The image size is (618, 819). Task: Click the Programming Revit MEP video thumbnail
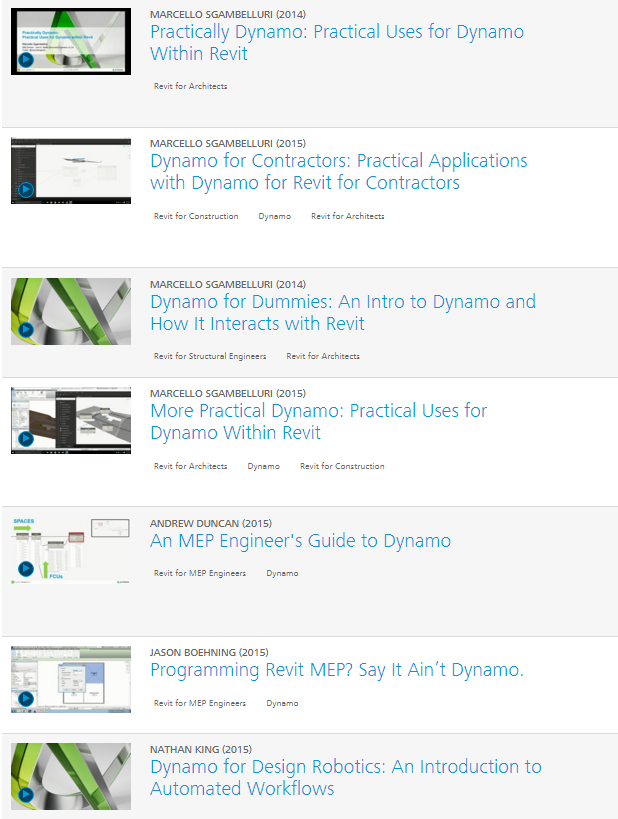(x=71, y=680)
